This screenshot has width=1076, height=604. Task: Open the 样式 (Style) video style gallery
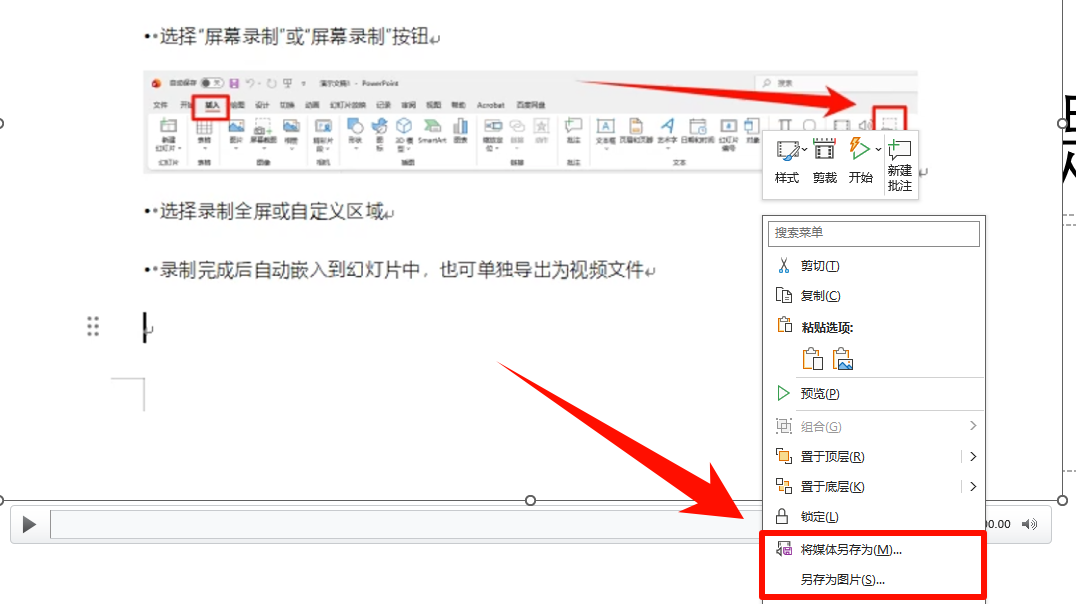click(x=787, y=160)
